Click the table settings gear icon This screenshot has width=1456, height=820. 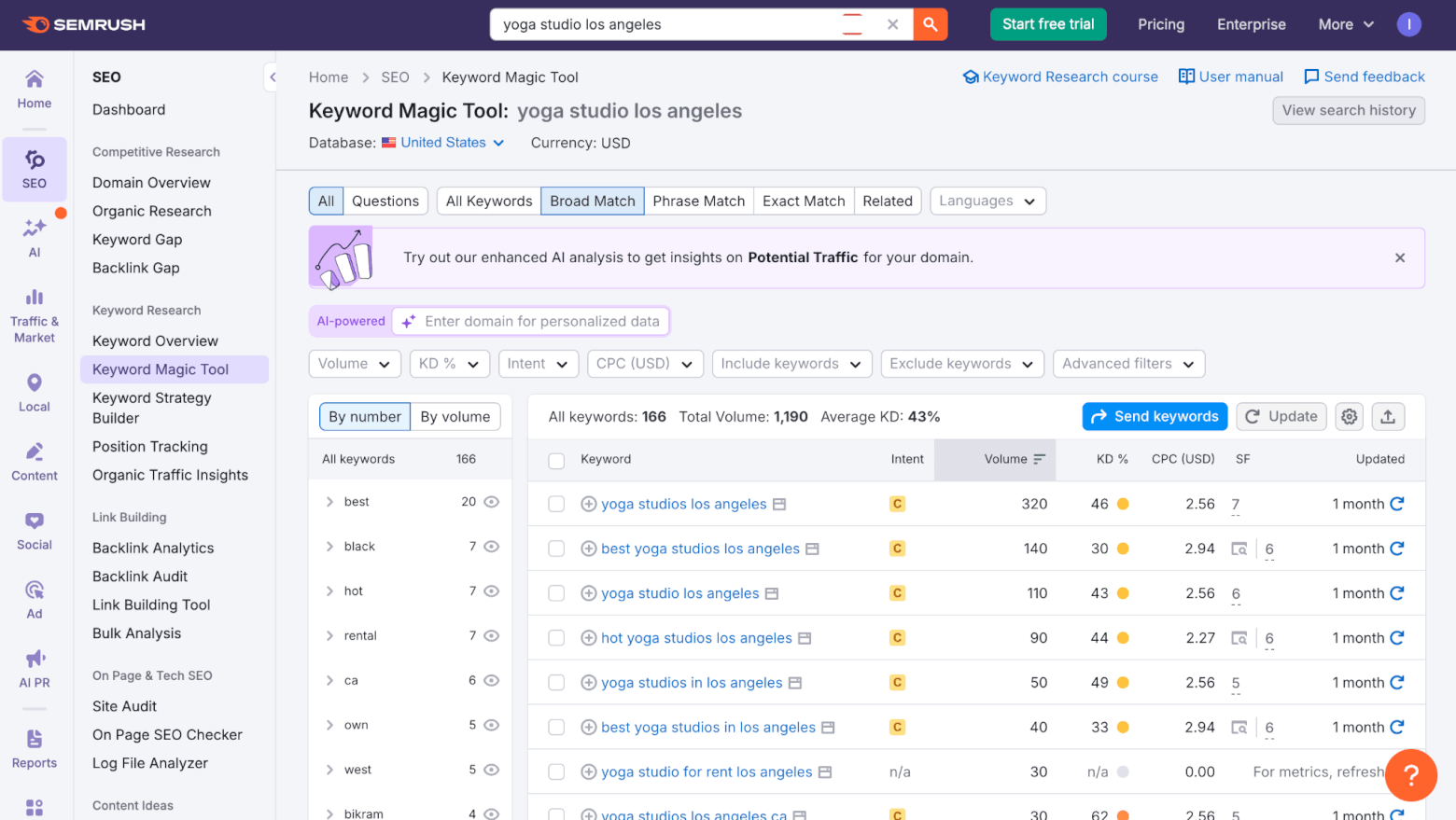(x=1349, y=416)
